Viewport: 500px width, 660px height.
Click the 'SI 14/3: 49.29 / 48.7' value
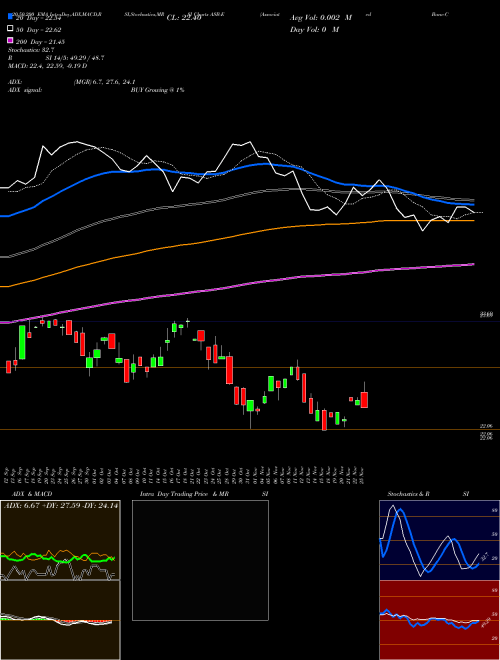[x=75, y=58]
